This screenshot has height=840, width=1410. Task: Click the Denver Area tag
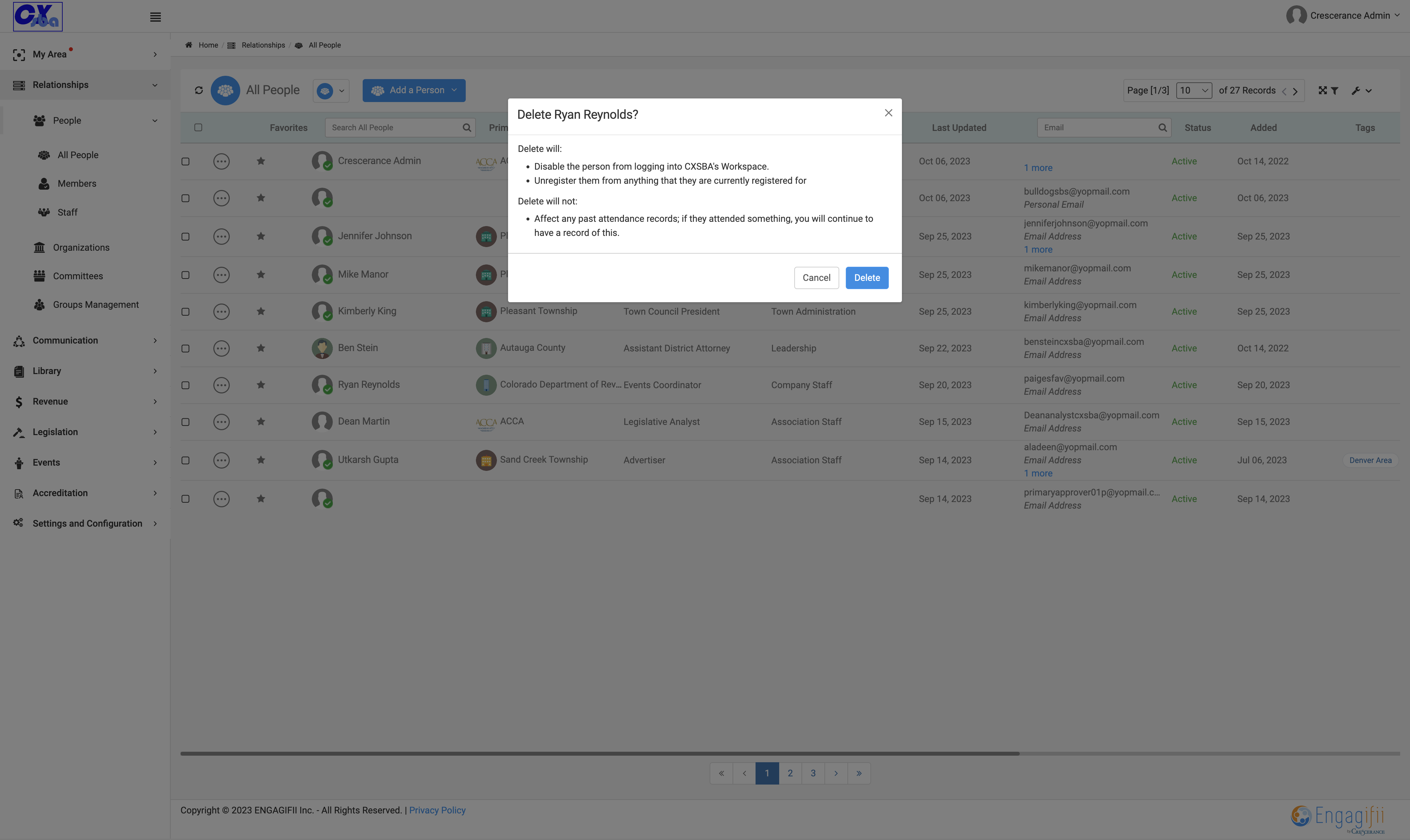point(1370,461)
